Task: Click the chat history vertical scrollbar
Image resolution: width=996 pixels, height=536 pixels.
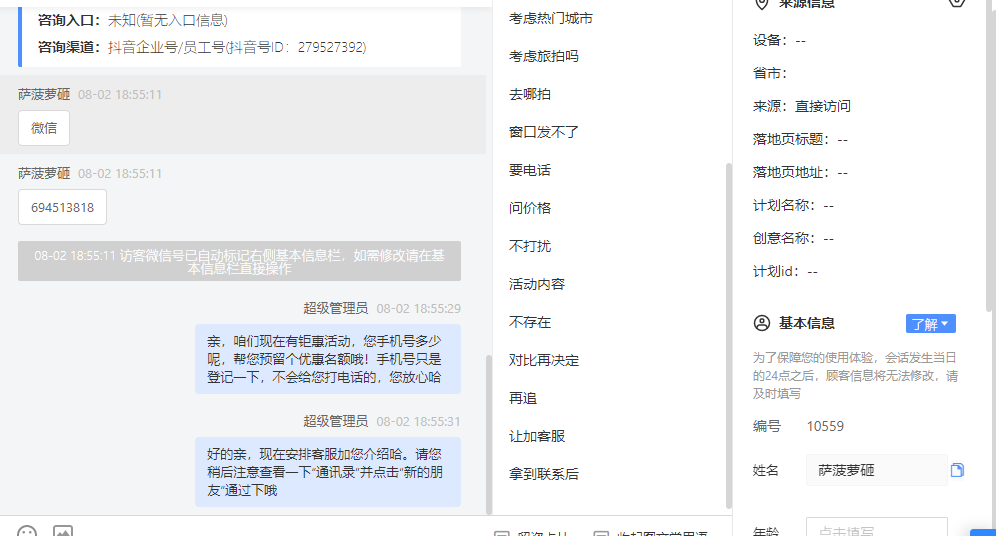Action: [x=488, y=434]
